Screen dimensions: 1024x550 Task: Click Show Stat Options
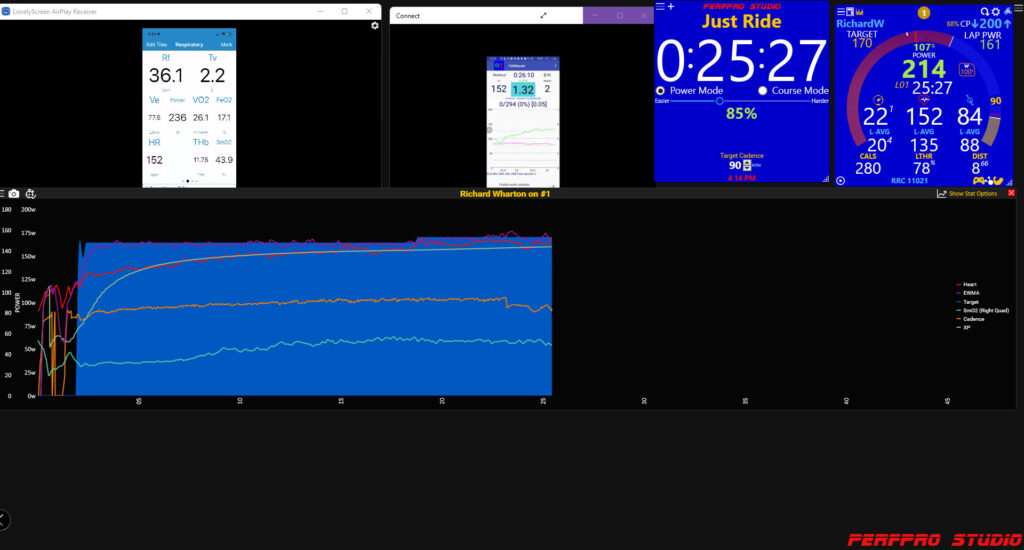[x=972, y=194]
